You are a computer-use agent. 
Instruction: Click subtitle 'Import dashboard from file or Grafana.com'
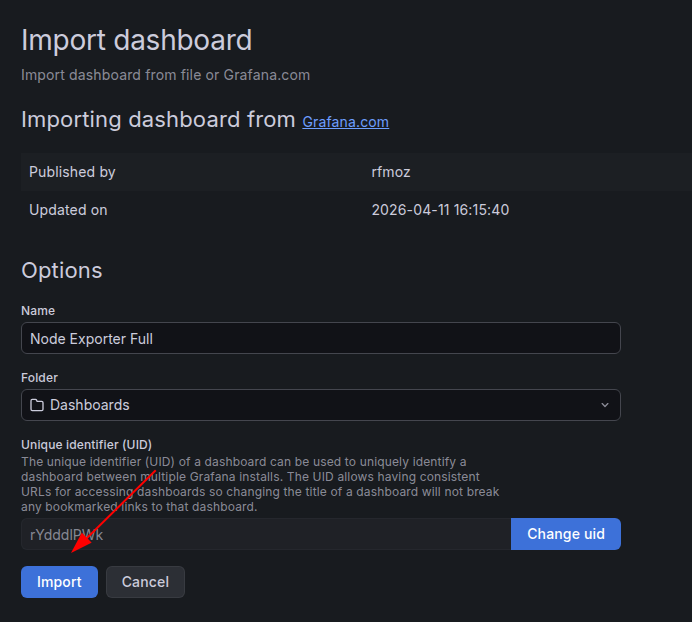point(165,75)
